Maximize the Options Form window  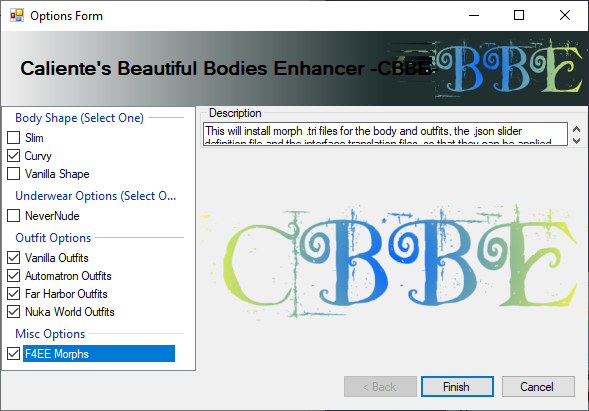point(519,15)
